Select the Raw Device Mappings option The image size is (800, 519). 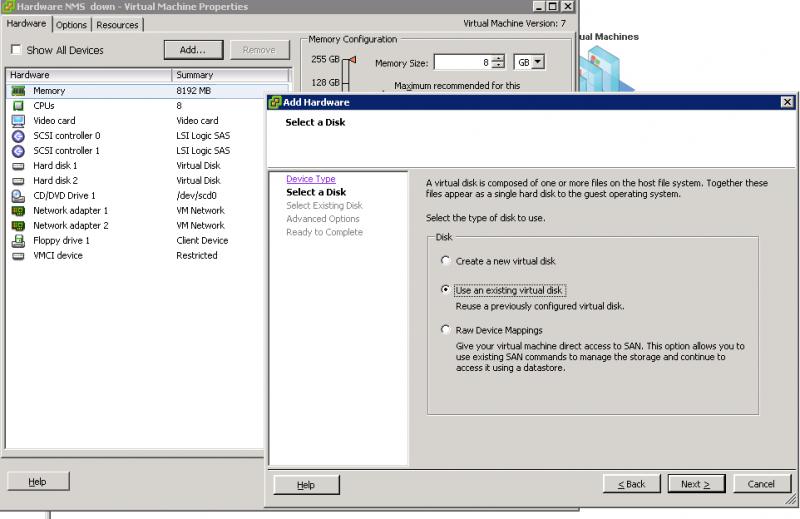pyautogui.click(x=446, y=329)
